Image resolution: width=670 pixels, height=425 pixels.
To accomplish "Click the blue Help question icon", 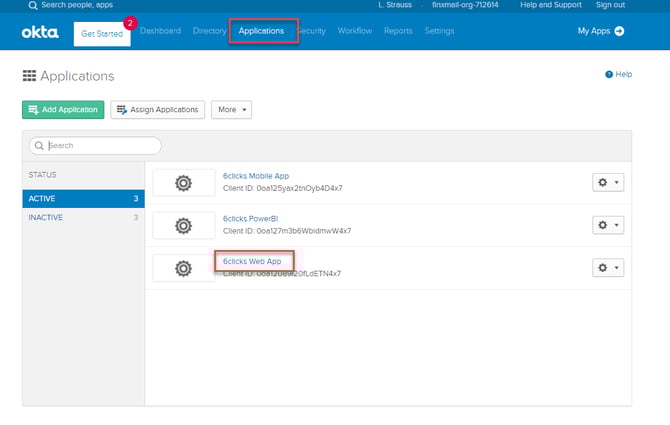I will (608, 75).
